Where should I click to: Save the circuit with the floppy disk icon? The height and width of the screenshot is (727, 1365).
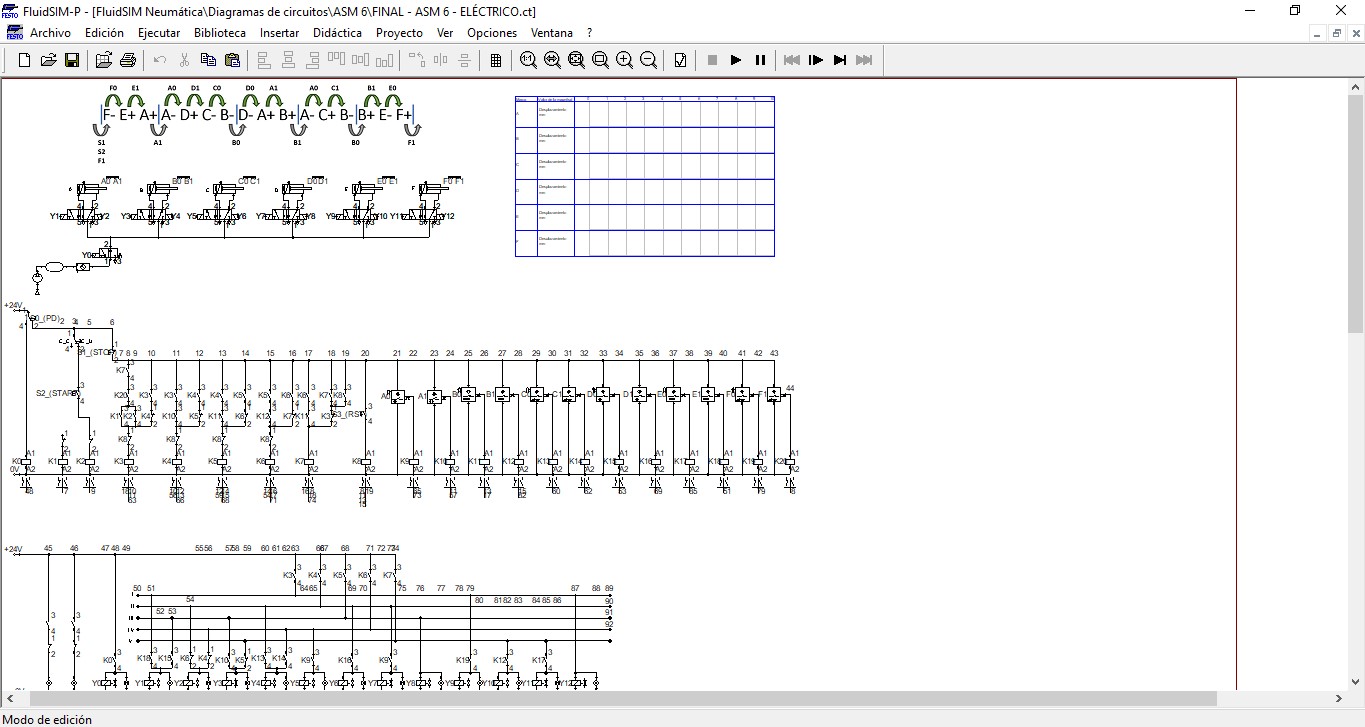72,60
